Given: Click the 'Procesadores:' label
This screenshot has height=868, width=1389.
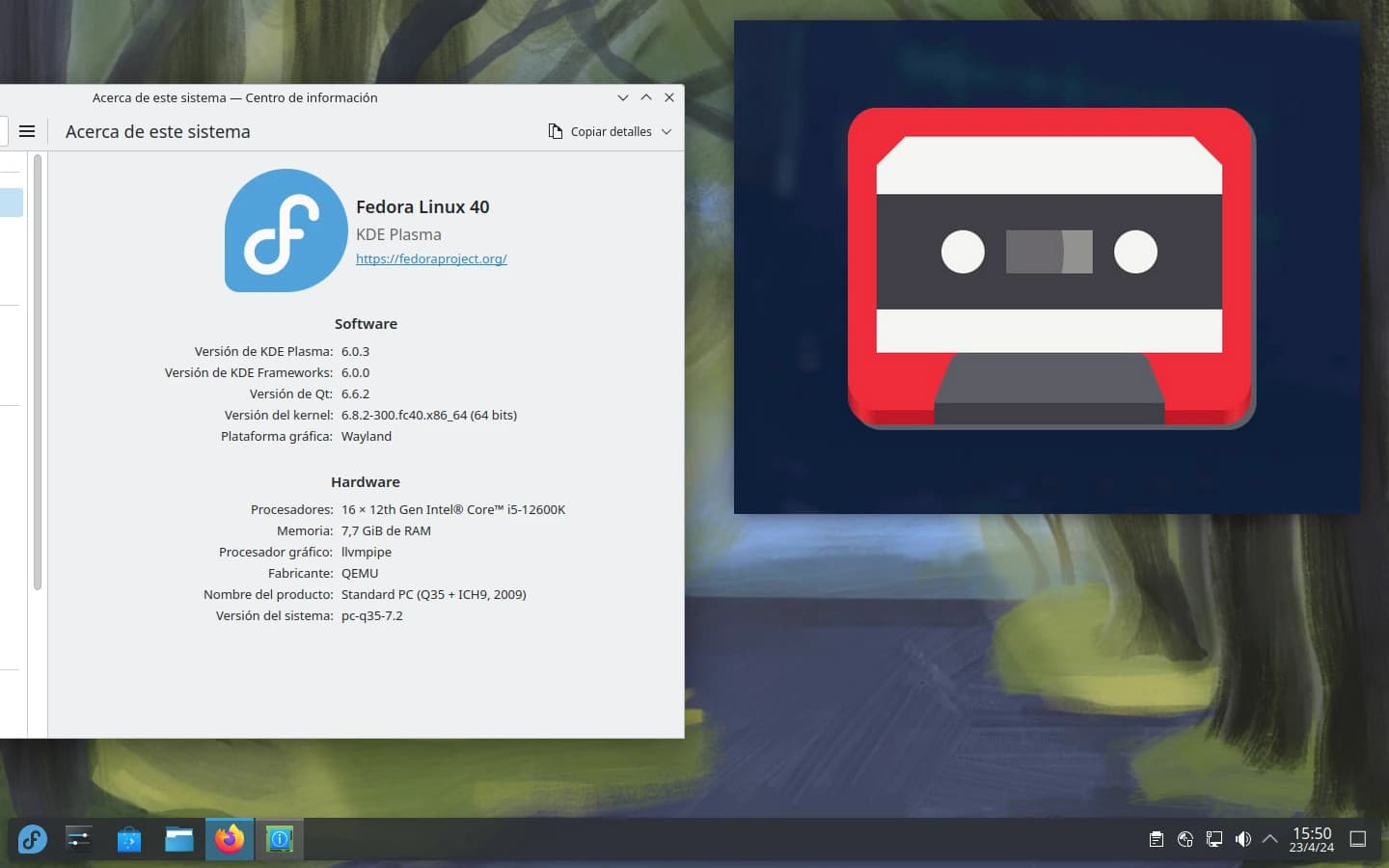Looking at the screenshot, I should 292,509.
